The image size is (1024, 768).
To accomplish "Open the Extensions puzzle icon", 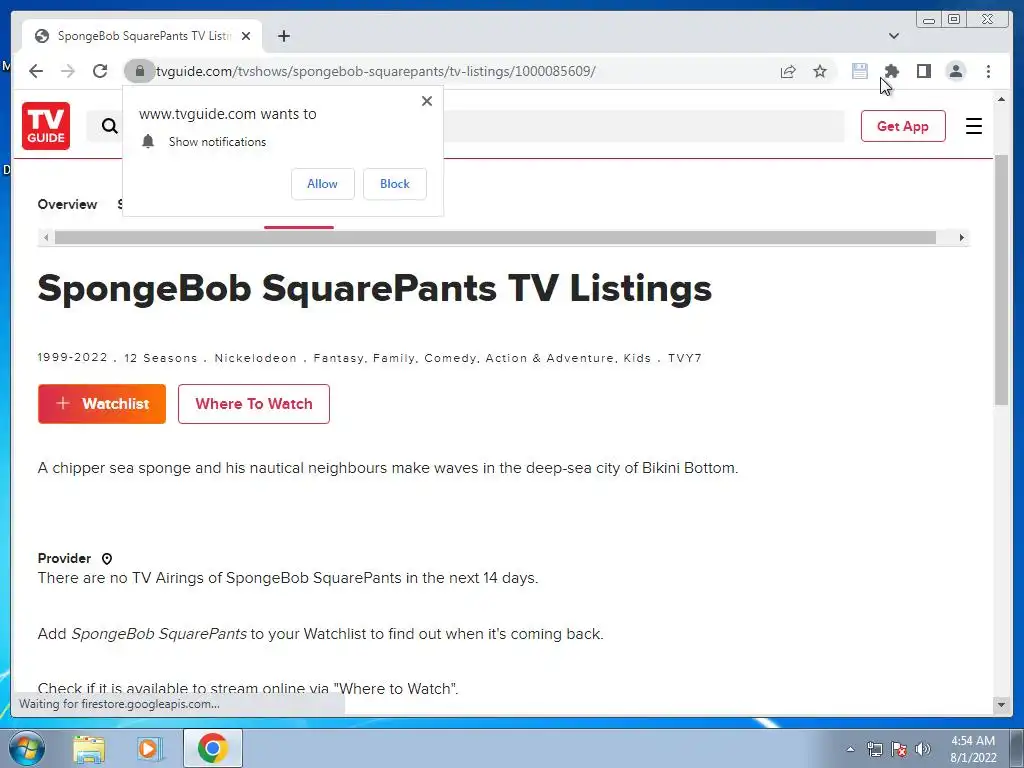I will (x=891, y=71).
